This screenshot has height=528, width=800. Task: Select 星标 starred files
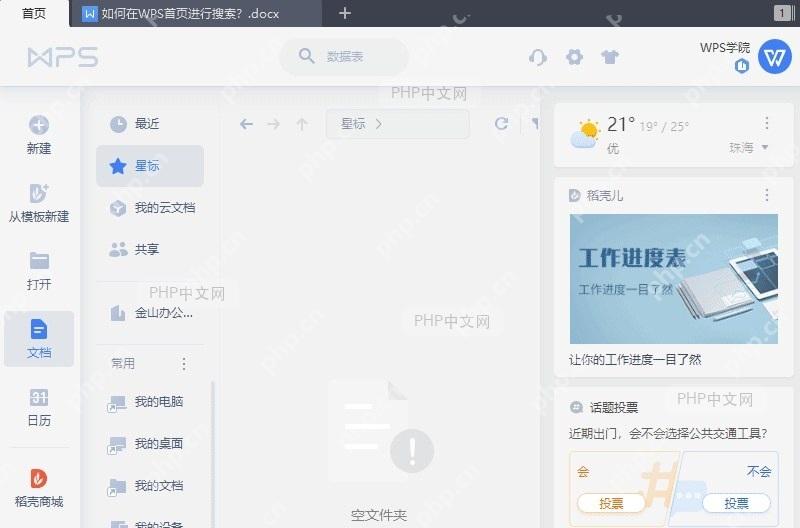coord(150,166)
